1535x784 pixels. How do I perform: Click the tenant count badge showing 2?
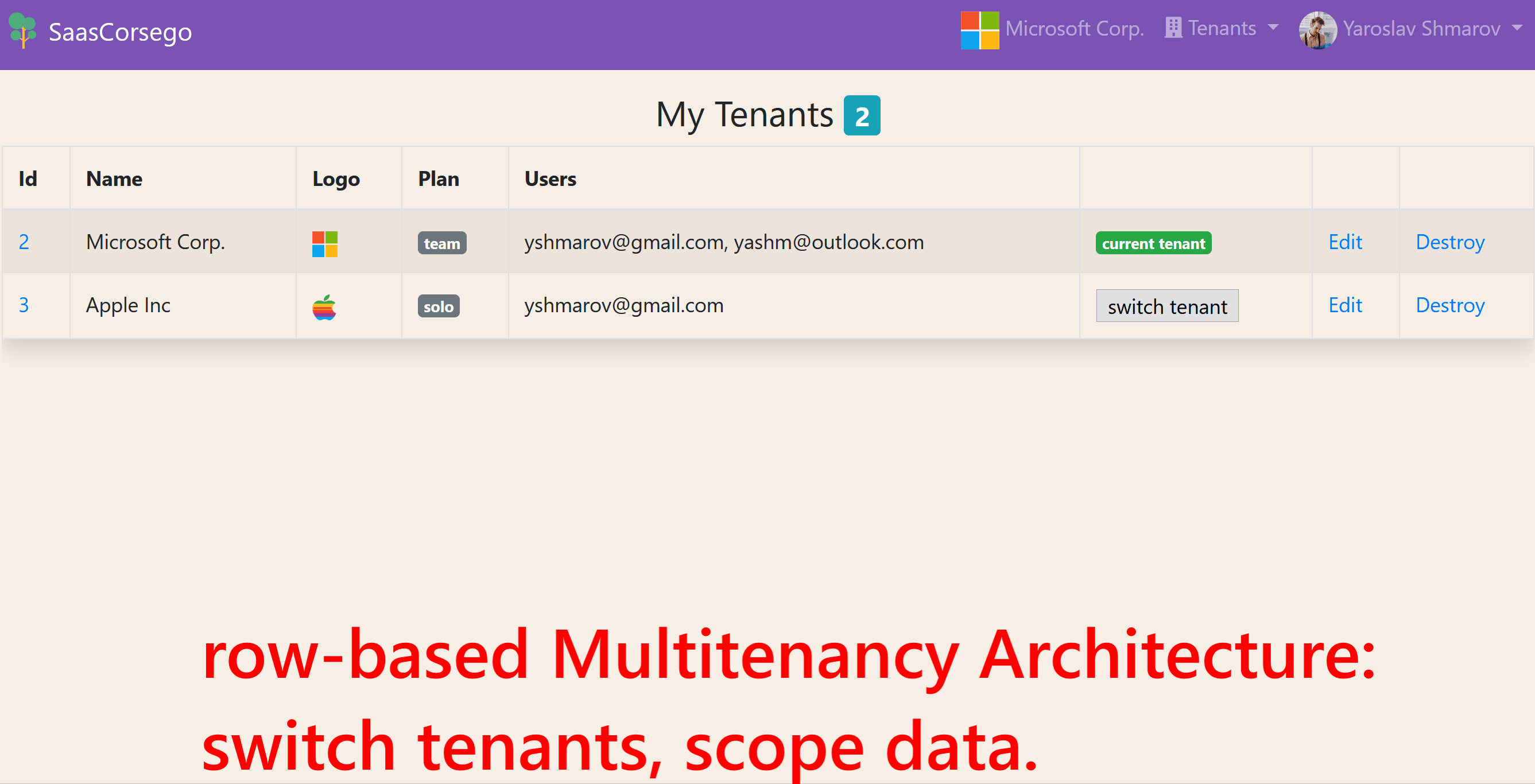[861, 115]
